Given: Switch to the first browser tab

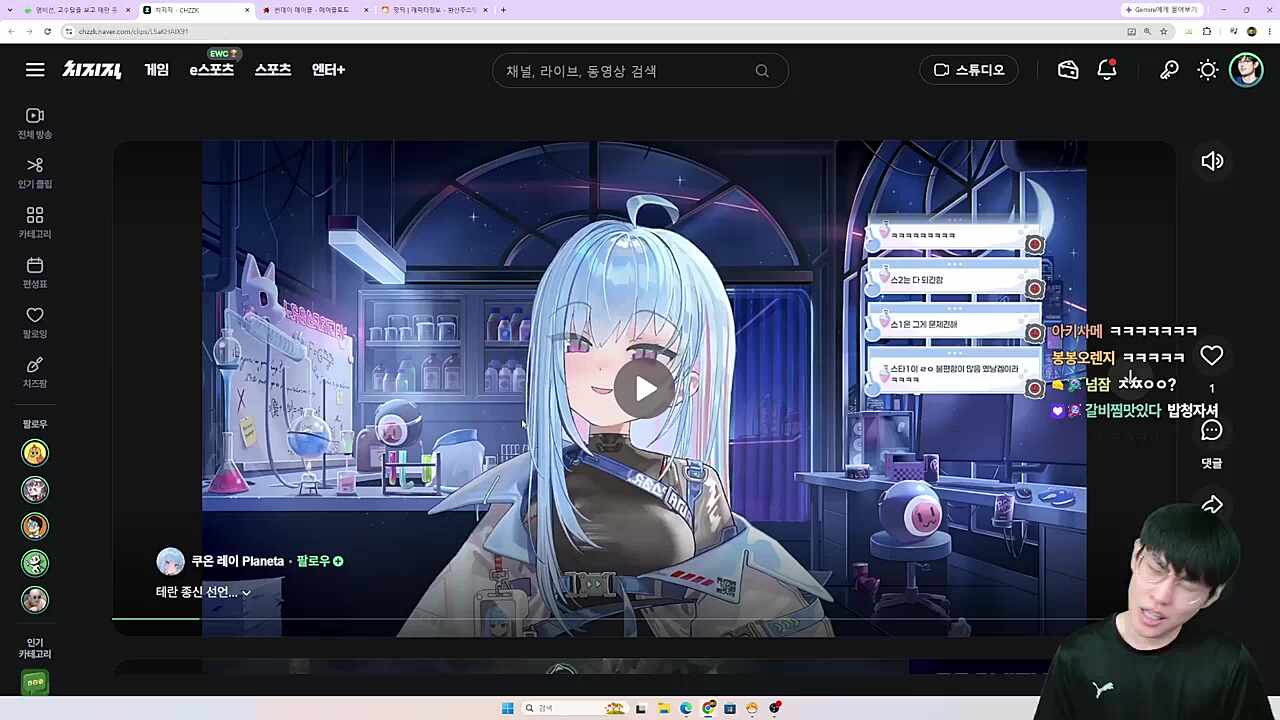Looking at the screenshot, I should click(76, 10).
